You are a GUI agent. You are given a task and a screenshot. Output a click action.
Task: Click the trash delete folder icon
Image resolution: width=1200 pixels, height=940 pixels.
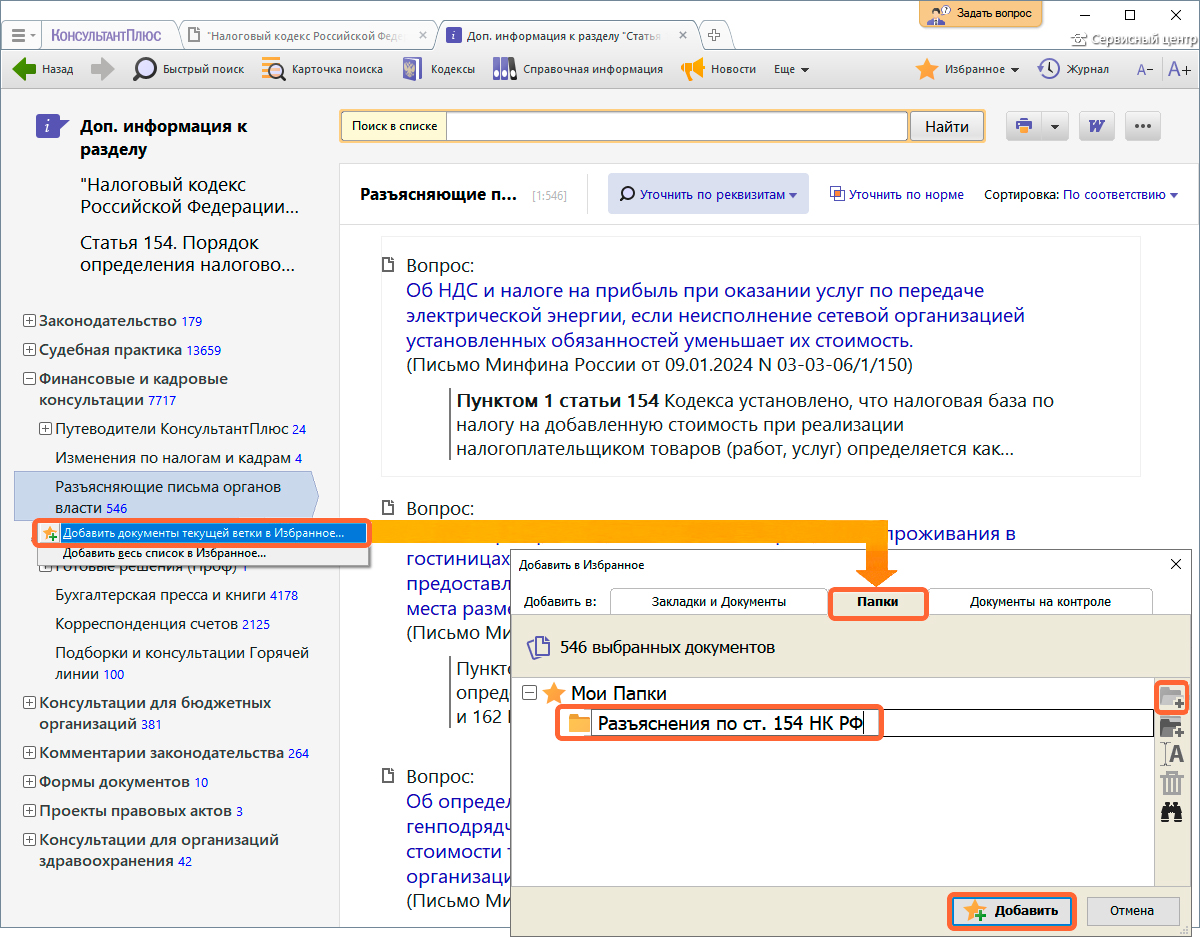1171,783
